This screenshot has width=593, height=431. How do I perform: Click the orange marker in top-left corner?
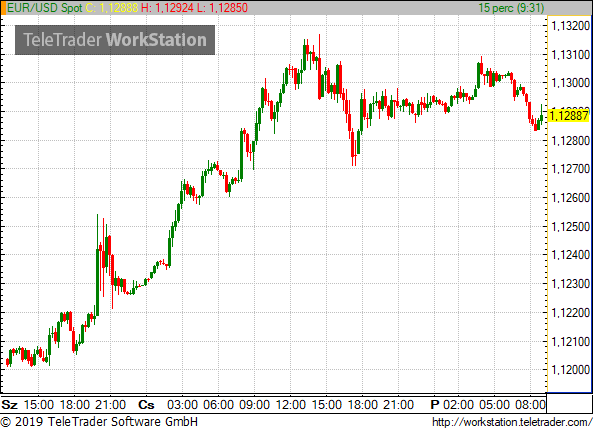[3, 8]
